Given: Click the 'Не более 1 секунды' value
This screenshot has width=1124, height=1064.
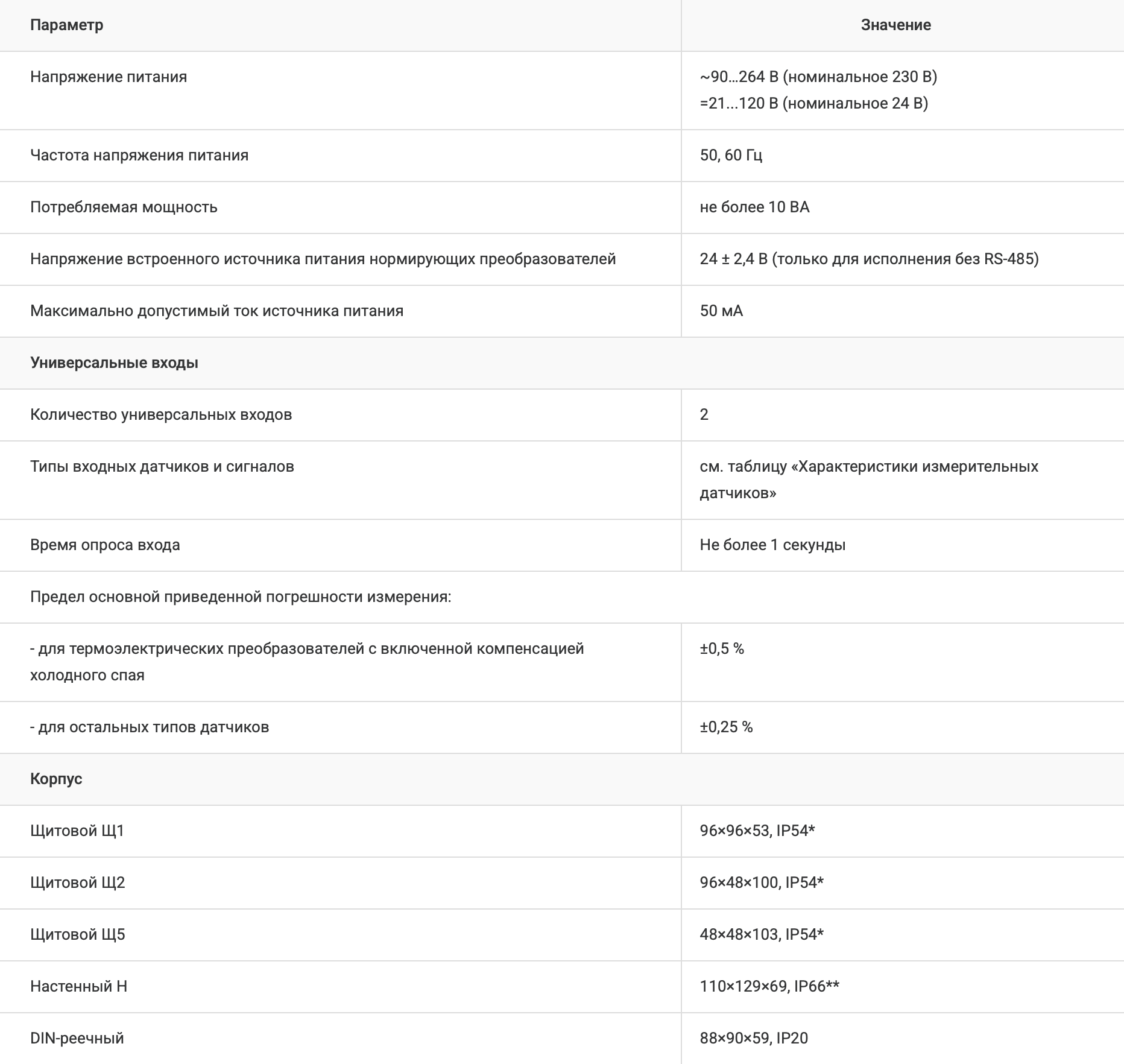Looking at the screenshot, I should pos(772,545).
